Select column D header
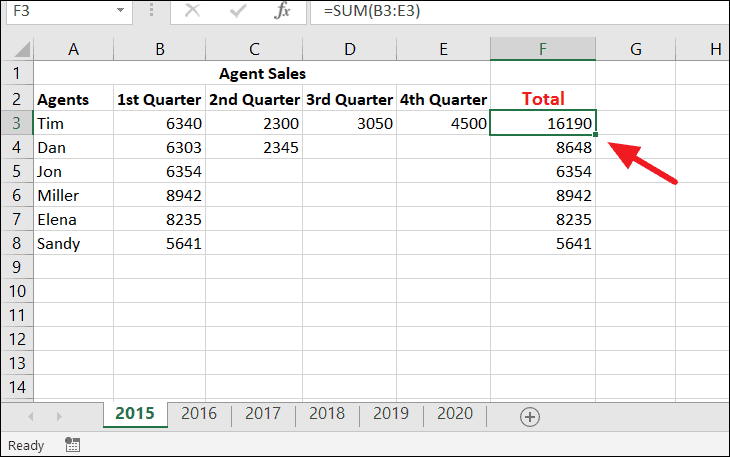730x457 pixels. click(350, 49)
